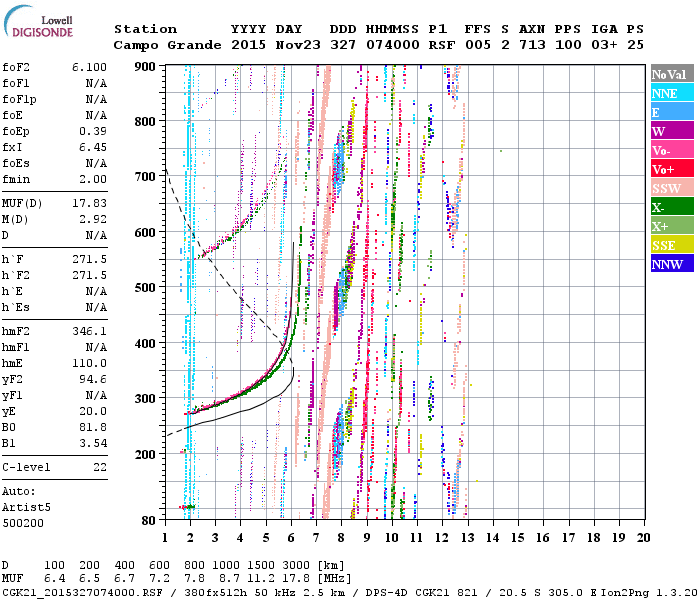Click the 500 km height axis label
The width and height of the screenshot is (700, 600).
145,288
